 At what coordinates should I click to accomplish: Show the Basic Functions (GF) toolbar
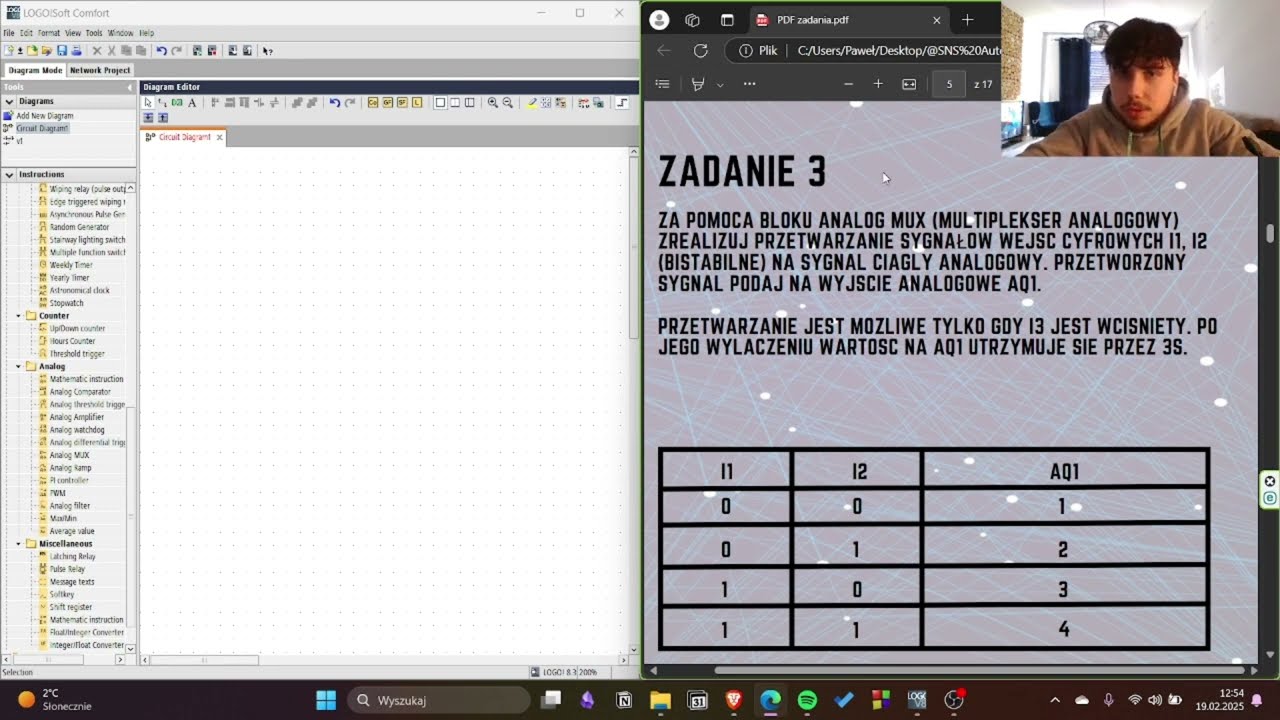(x=388, y=102)
